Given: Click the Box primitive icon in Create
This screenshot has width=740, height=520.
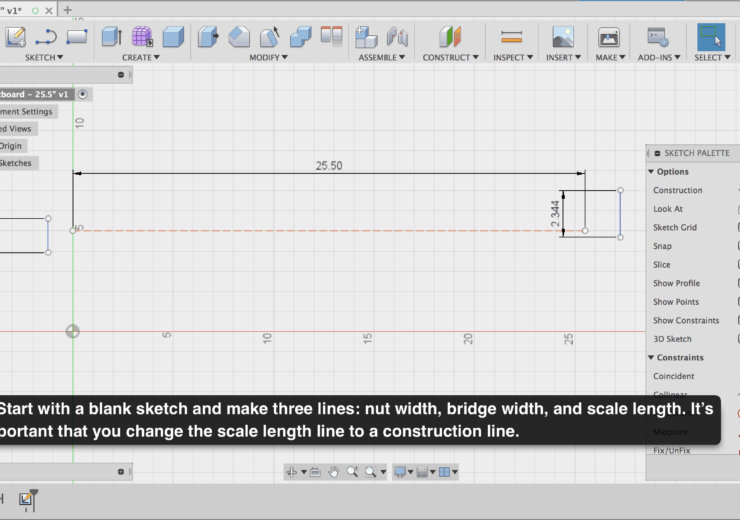Looking at the screenshot, I should (x=173, y=37).
